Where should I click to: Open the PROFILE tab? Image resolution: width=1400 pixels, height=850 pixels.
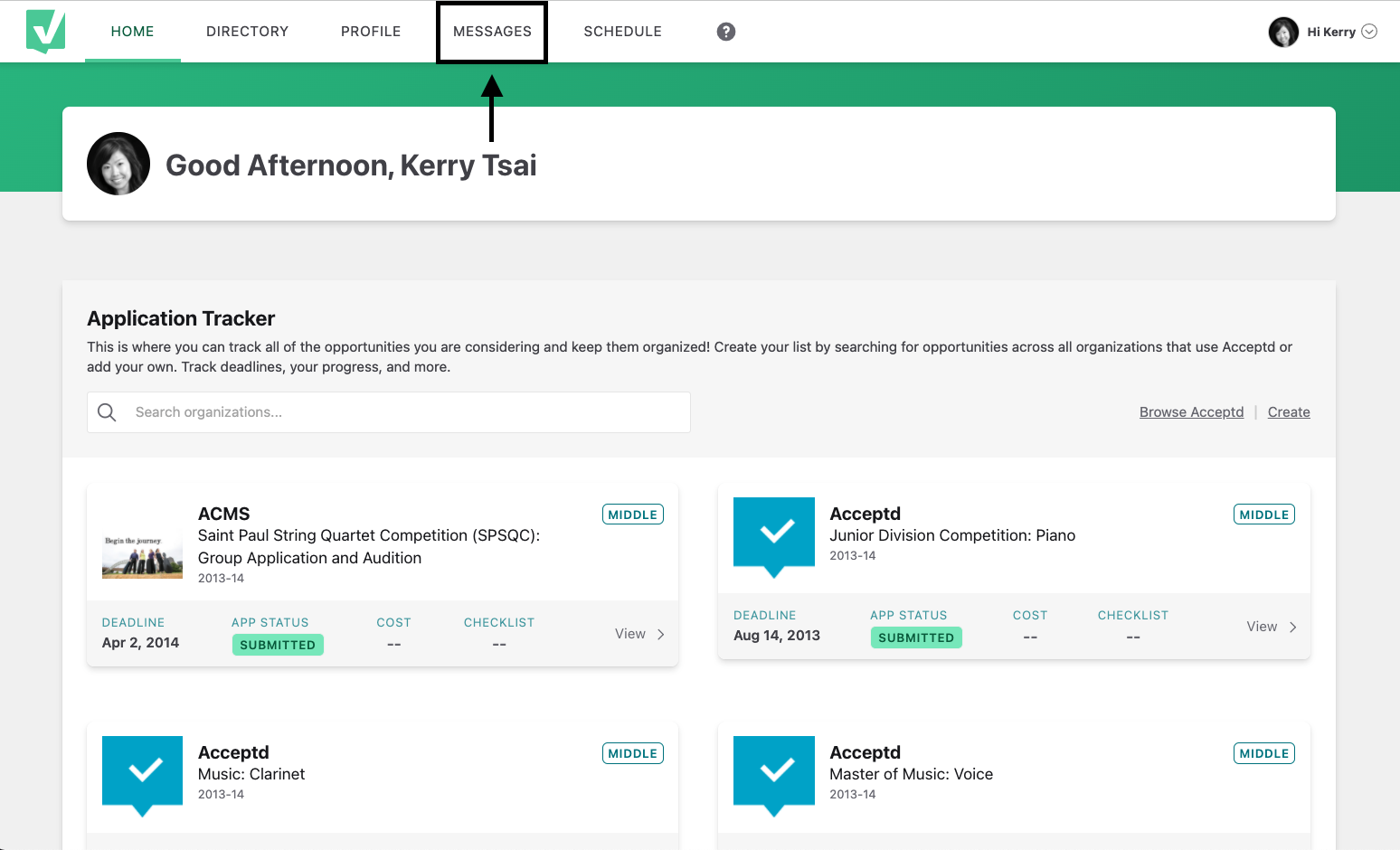click(x=371, y=32)
